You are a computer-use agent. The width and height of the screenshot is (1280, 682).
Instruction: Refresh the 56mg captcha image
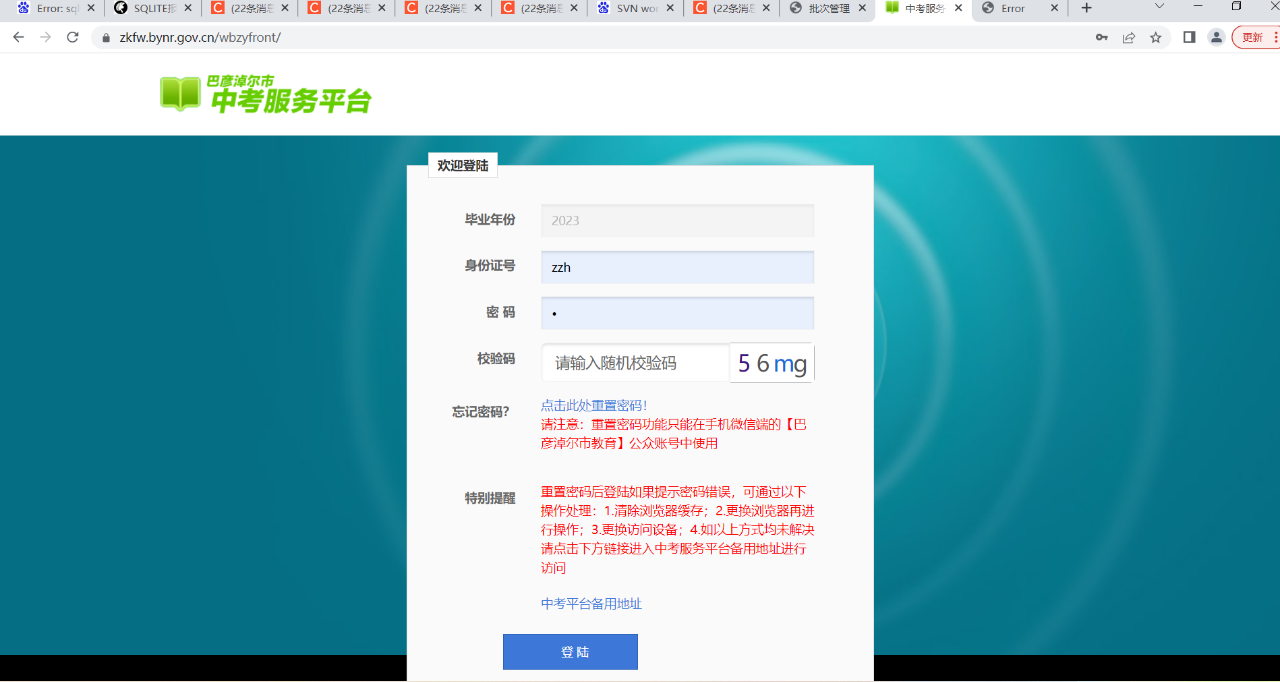click(x=772, y=363)
